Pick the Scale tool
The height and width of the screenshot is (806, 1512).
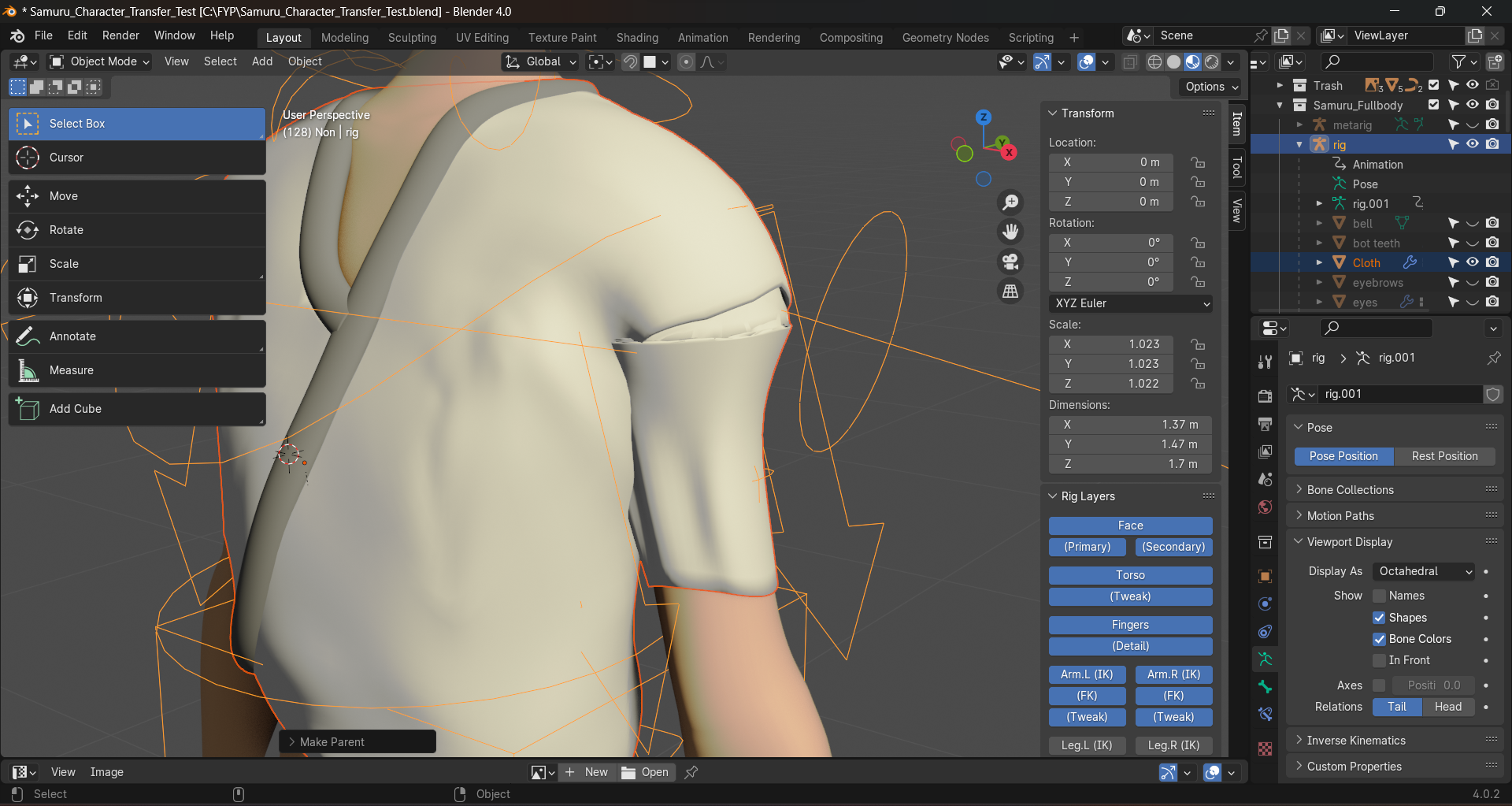[137, 264]
